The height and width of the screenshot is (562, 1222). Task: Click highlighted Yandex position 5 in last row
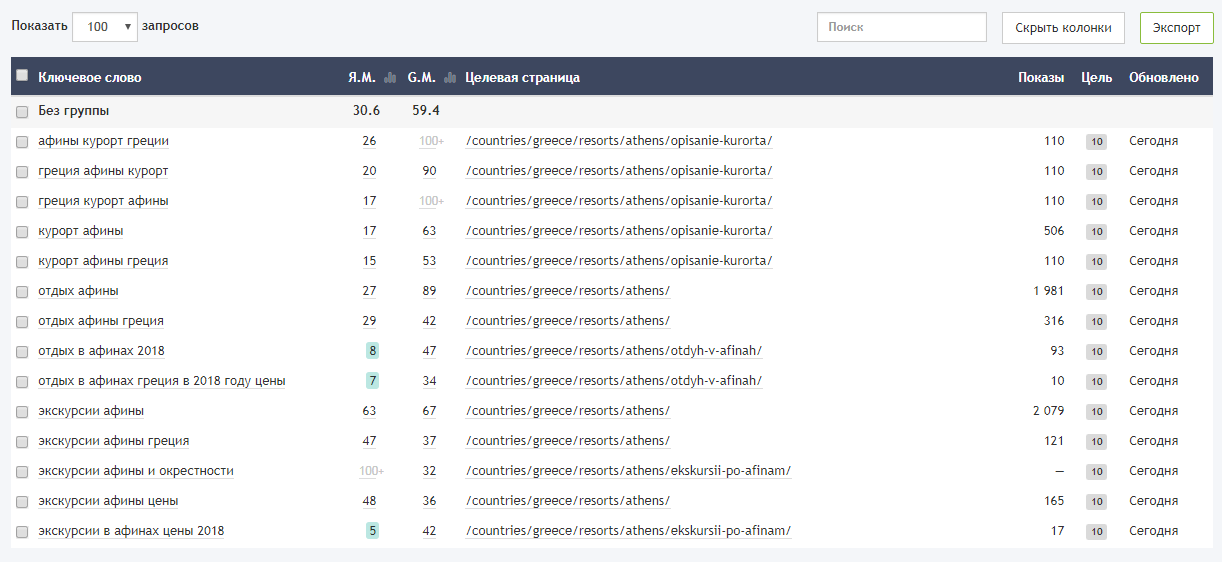click(372, 531)
